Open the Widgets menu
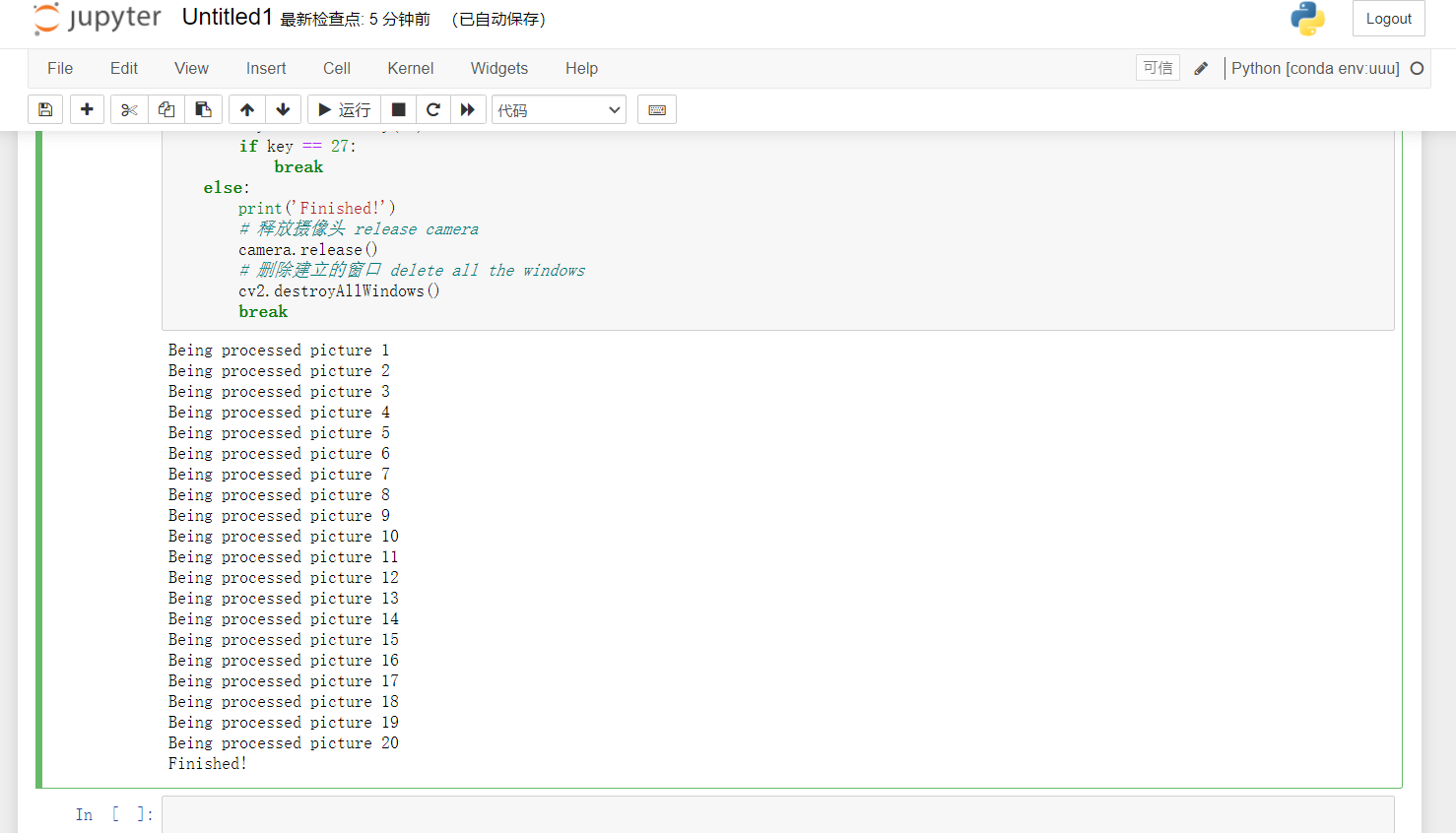The height and width of the screenshot is (833, 1456). [498, 68]
